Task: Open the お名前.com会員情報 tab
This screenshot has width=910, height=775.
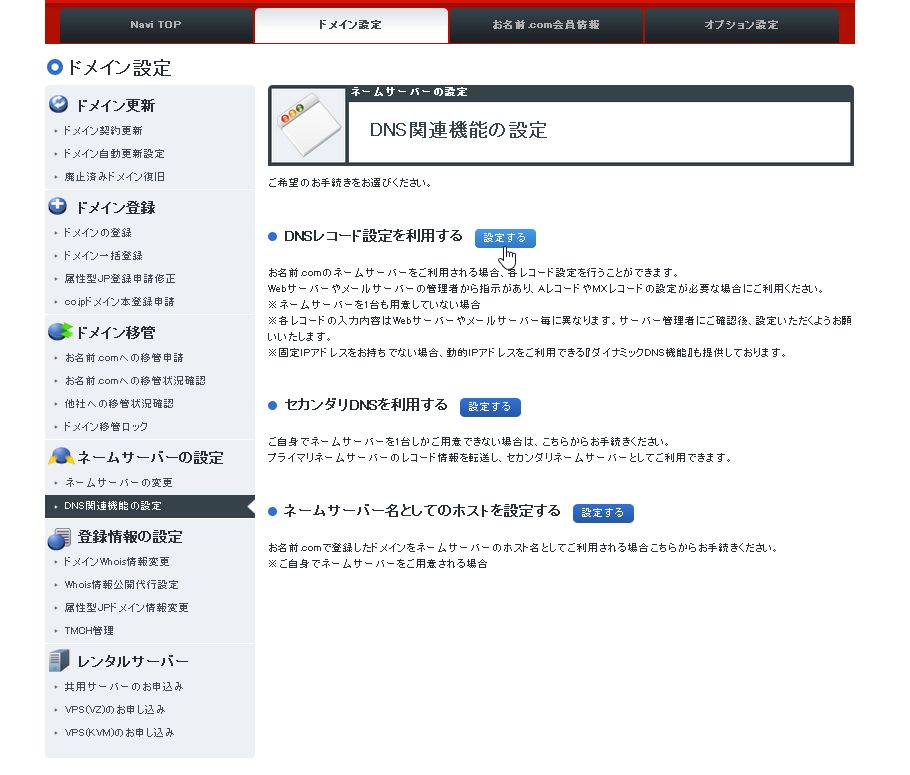Action: coord(546,25)
